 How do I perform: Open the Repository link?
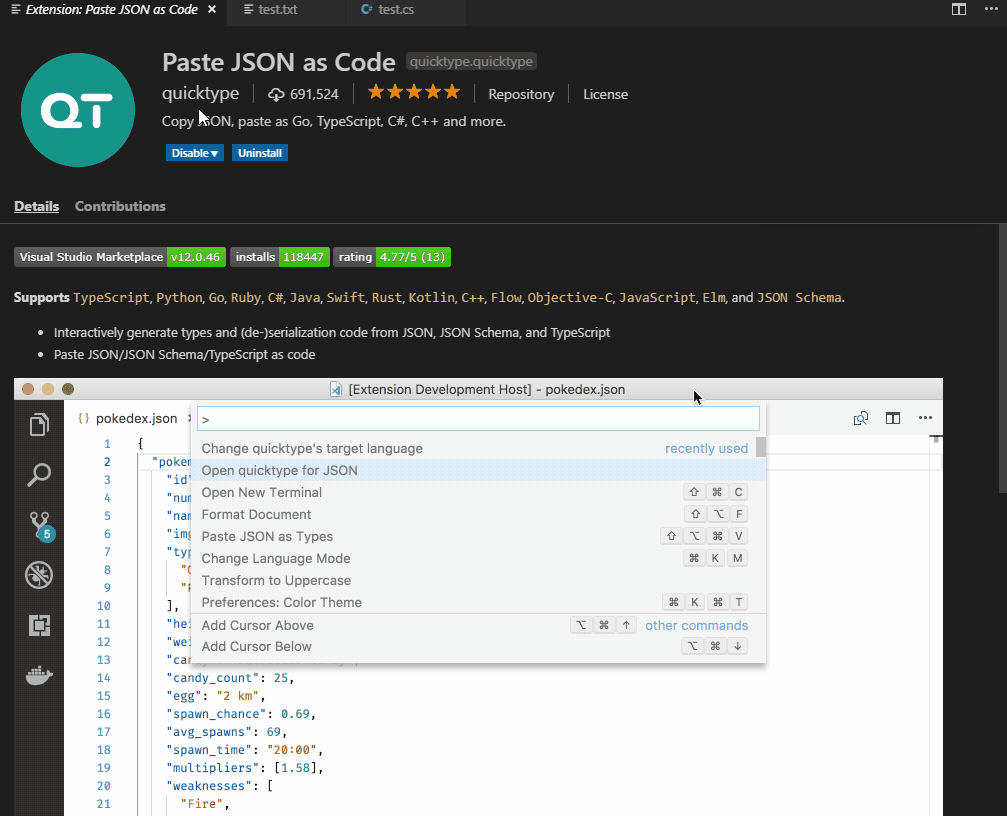[x=521, y=94]
